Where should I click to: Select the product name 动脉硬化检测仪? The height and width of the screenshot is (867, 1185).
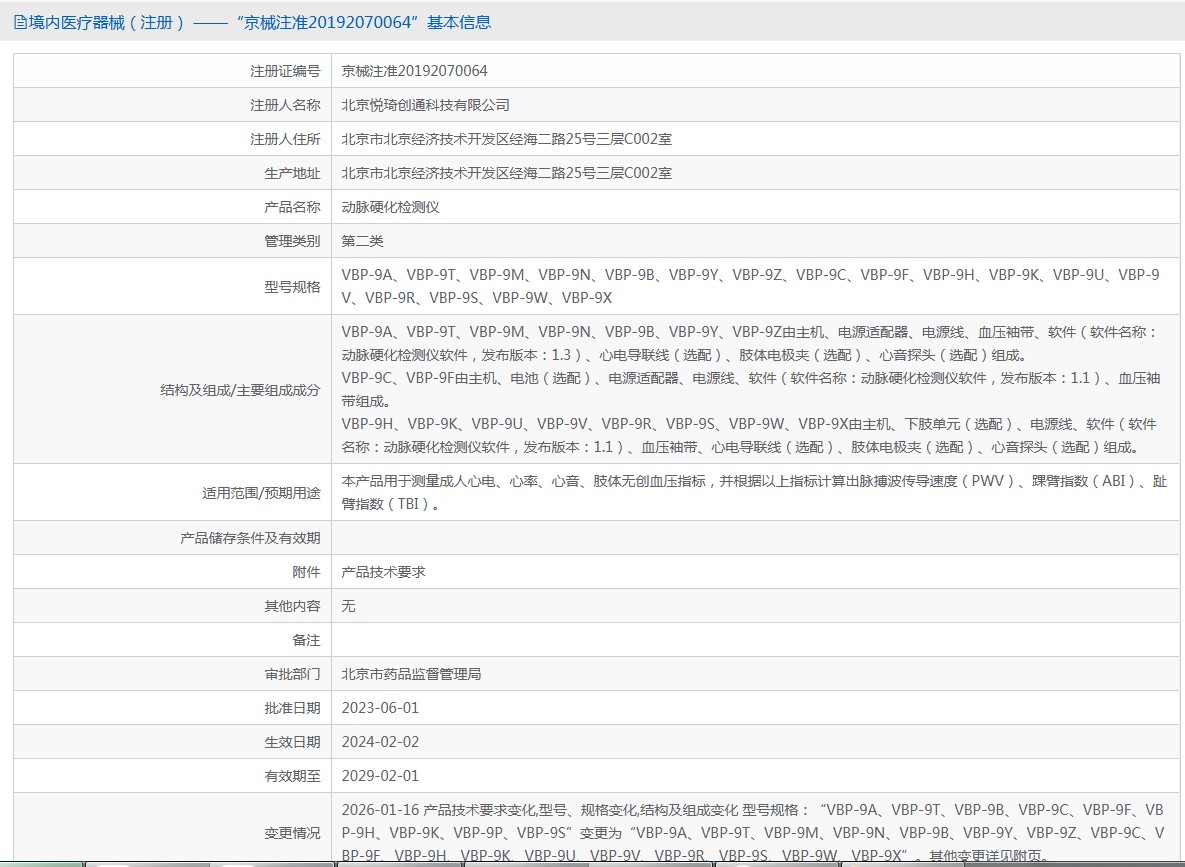390,207
